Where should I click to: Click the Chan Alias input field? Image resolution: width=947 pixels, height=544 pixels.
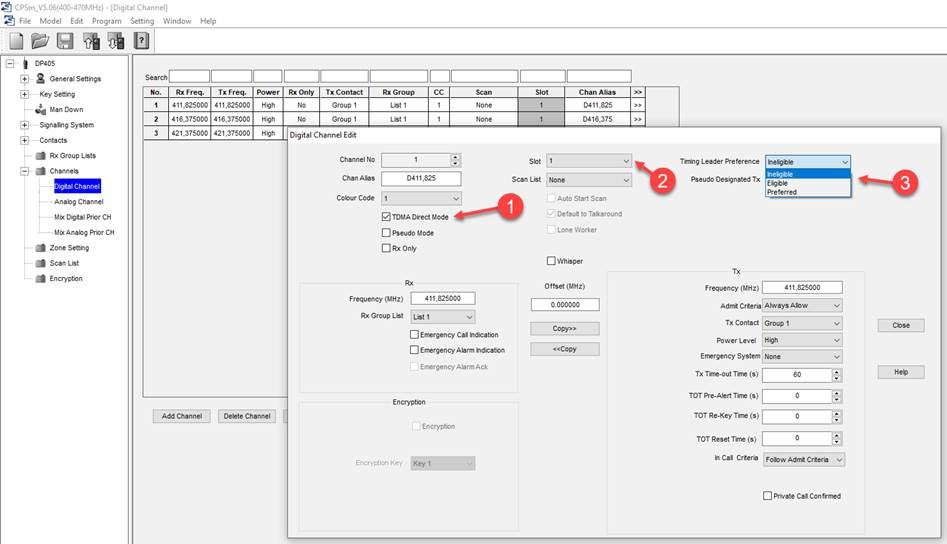click(x=422, y=178)
